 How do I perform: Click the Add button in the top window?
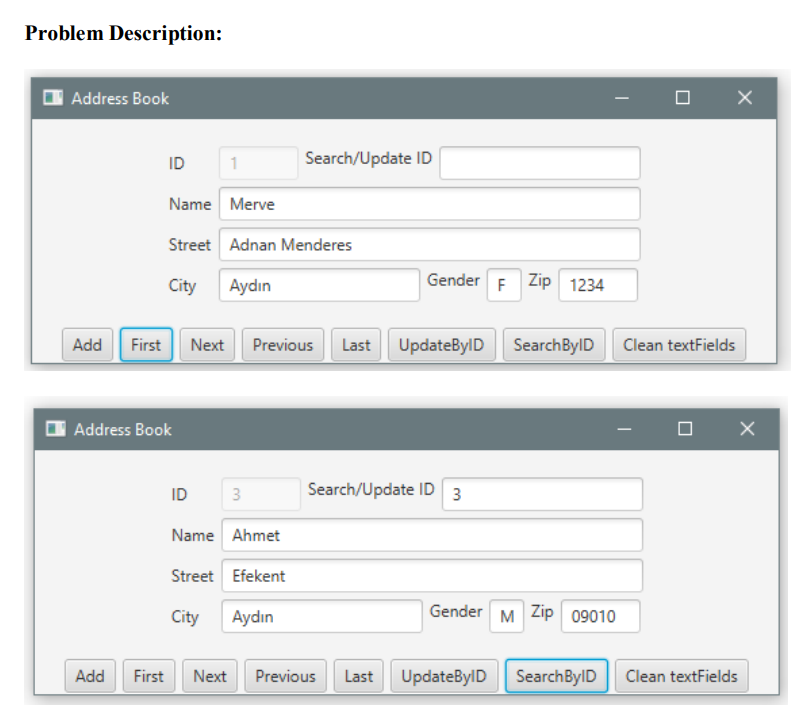pos(87,344)
